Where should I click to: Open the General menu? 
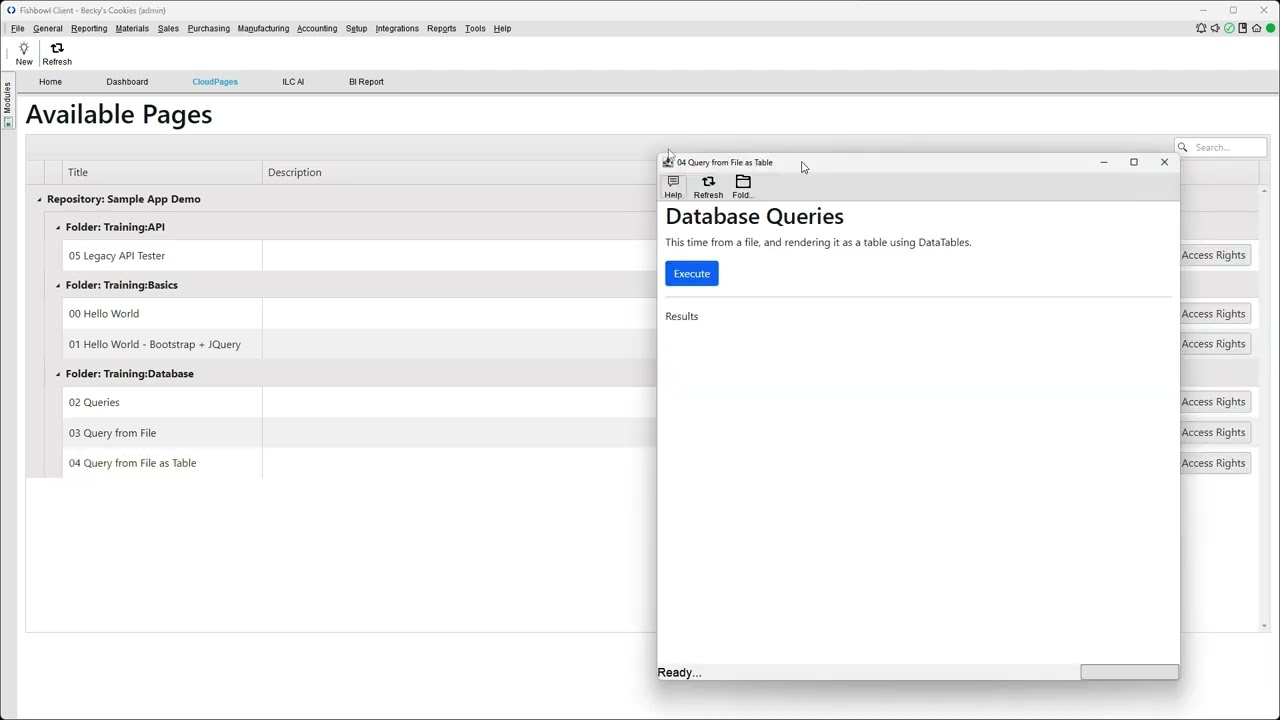(48, 28)
